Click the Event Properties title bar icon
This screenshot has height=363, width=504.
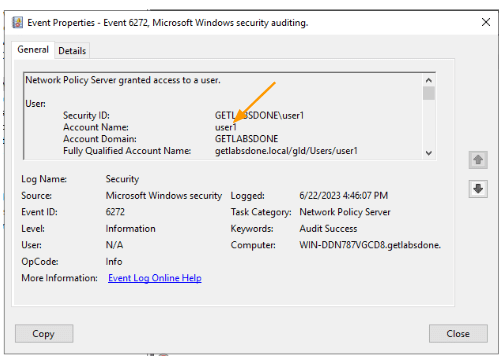pyautogui.click(x=17, y=23)
